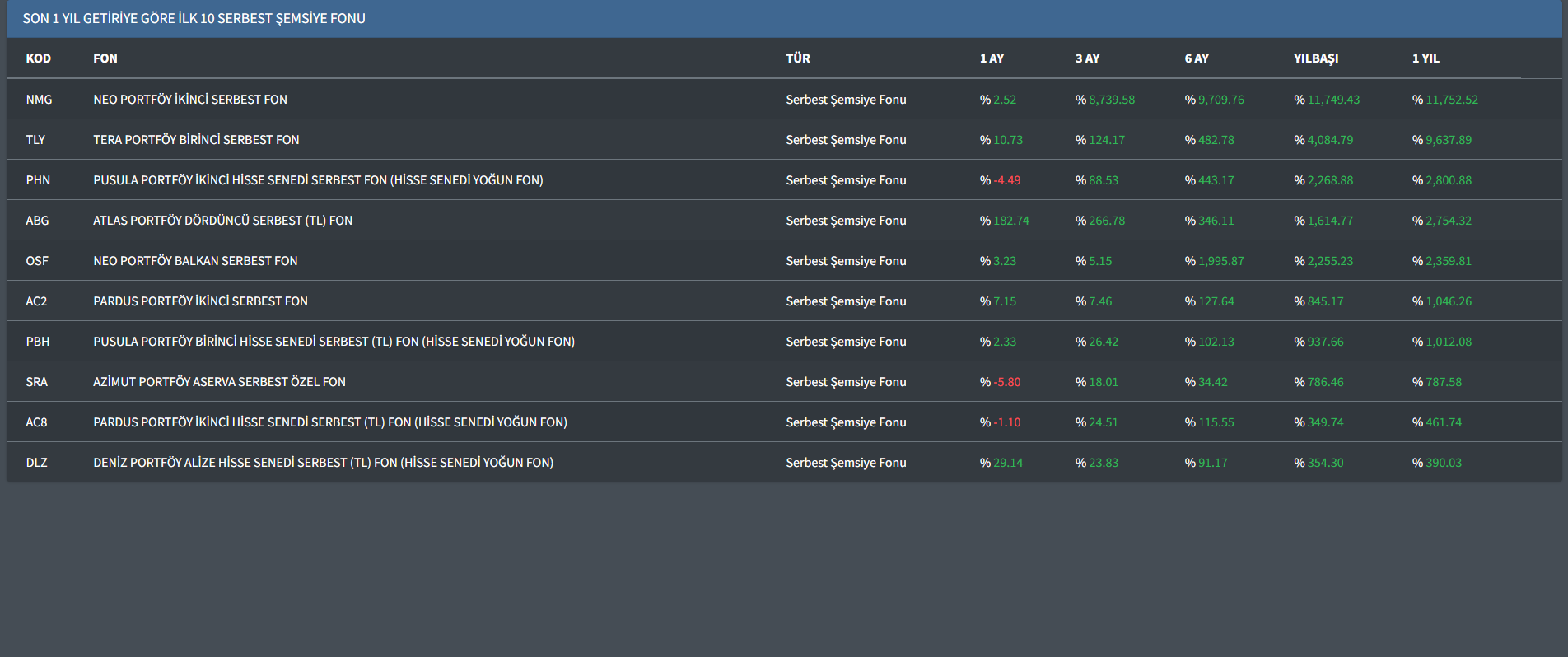
Task: Click 1 YIL return value 11,752.52
Action: pos(1451,100)
